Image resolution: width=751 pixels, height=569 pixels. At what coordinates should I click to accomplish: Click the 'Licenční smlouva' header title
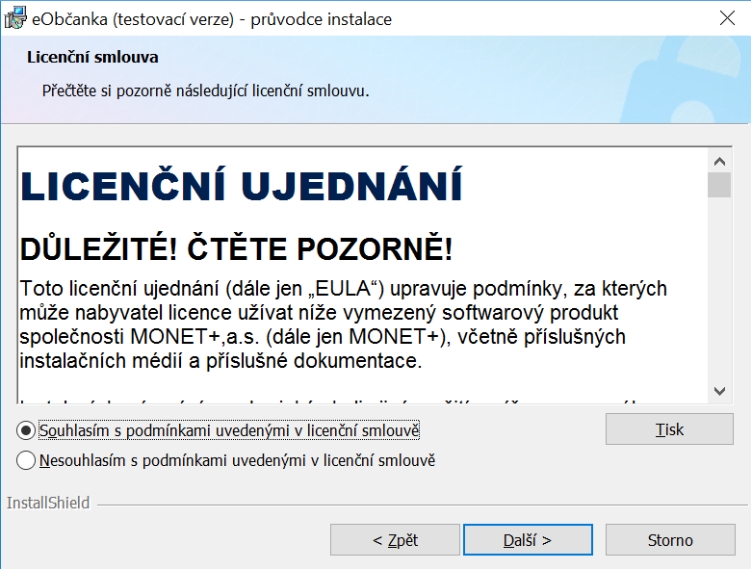point(92,57)
